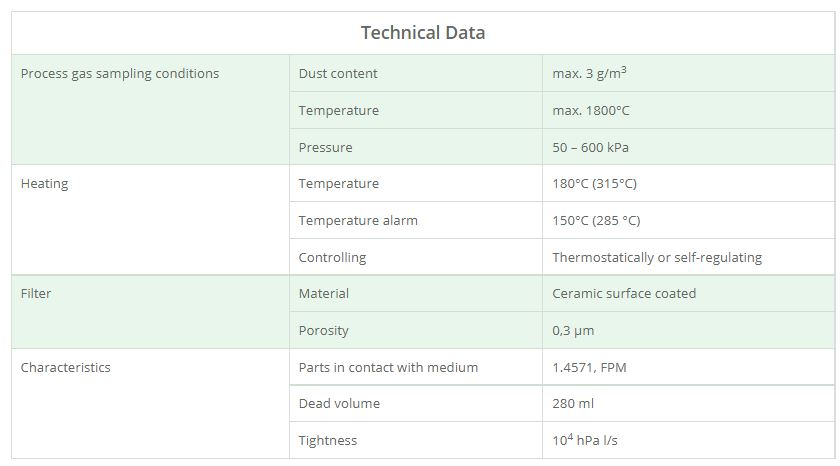Select Thermostatically or self-regulating text
This screenshot has height=466, width=840.
[x=657, y=258]
